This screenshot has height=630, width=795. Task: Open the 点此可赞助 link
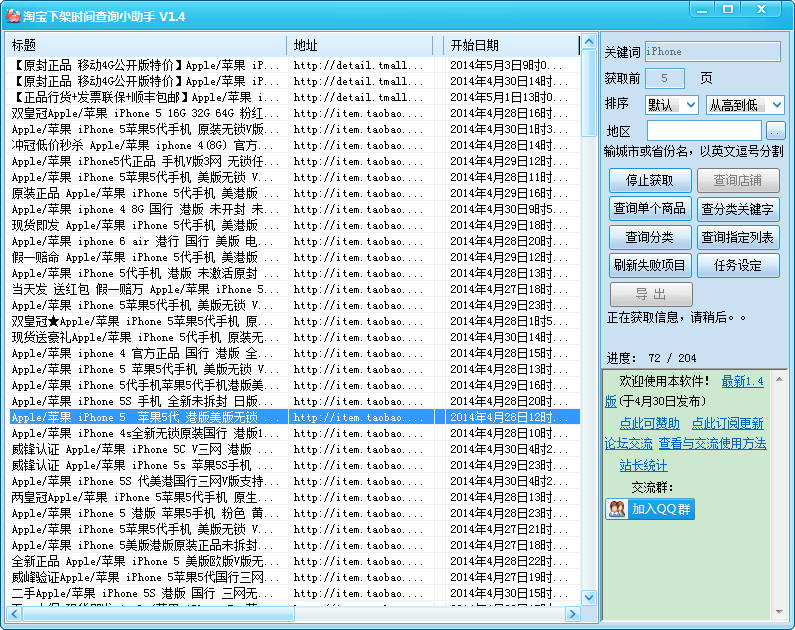tap(649, 423)
